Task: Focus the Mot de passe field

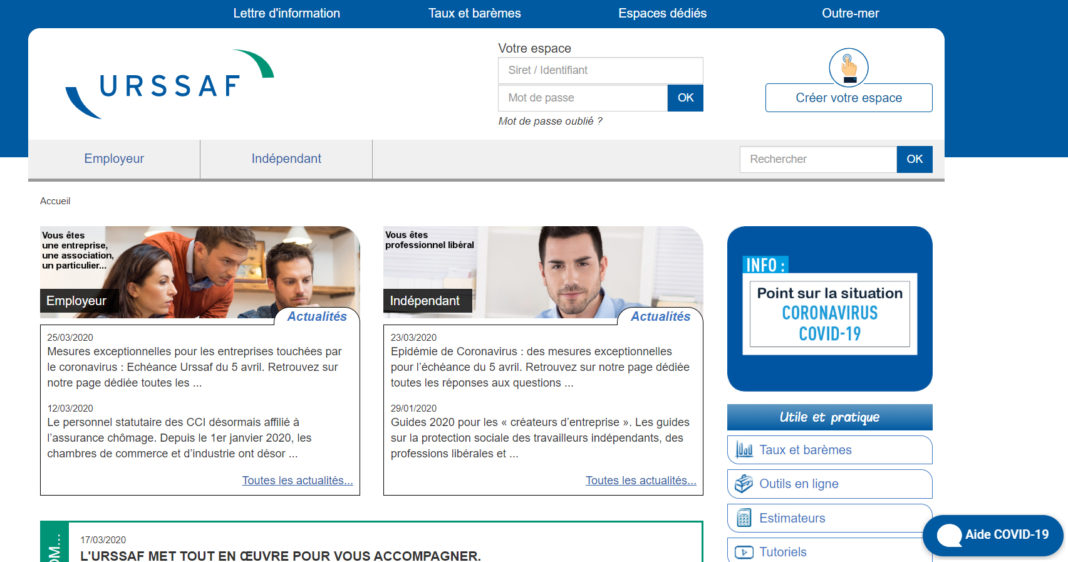Action: (583, 98)
